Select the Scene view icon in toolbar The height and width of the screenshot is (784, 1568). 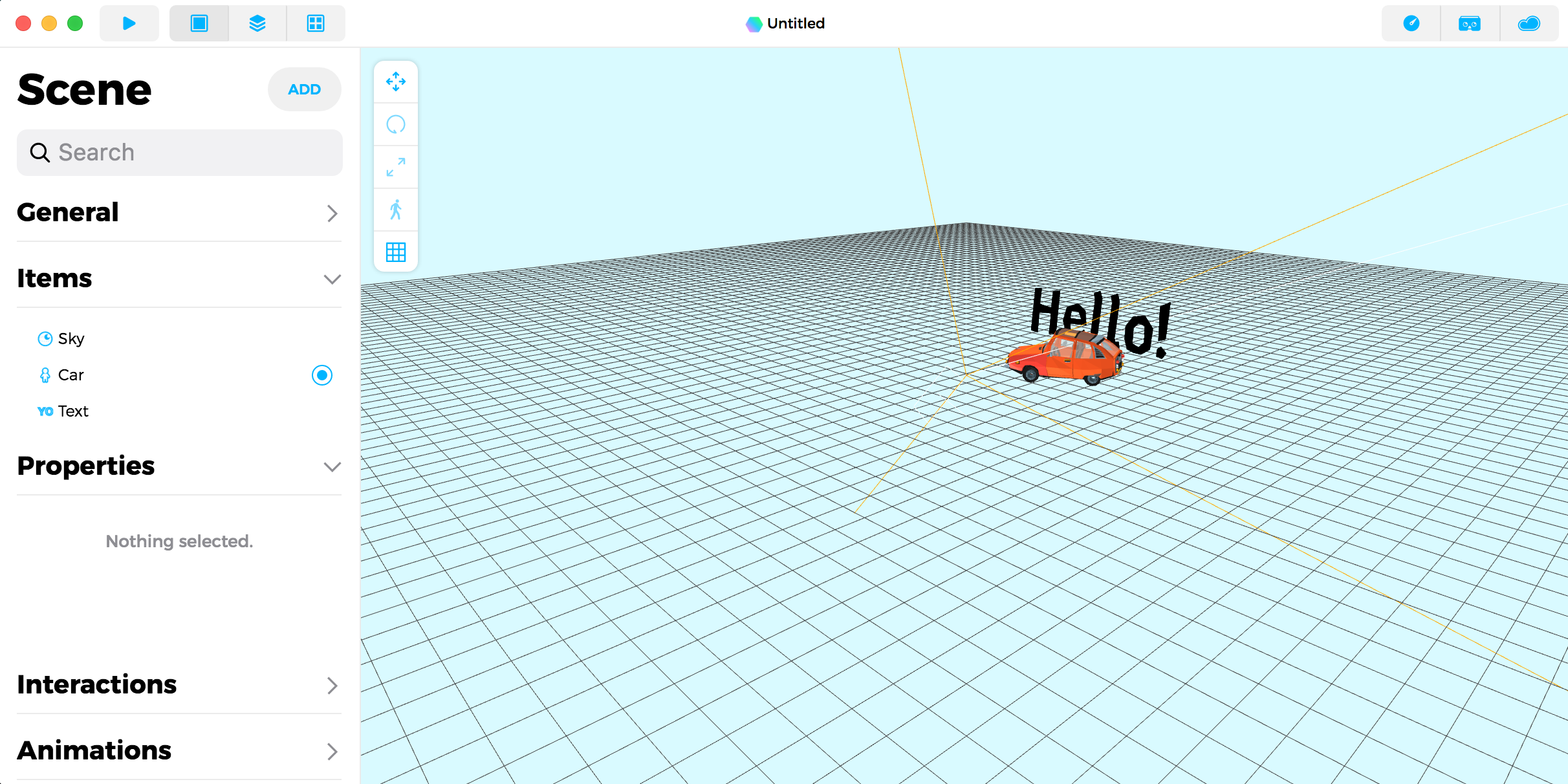[199, 24]
